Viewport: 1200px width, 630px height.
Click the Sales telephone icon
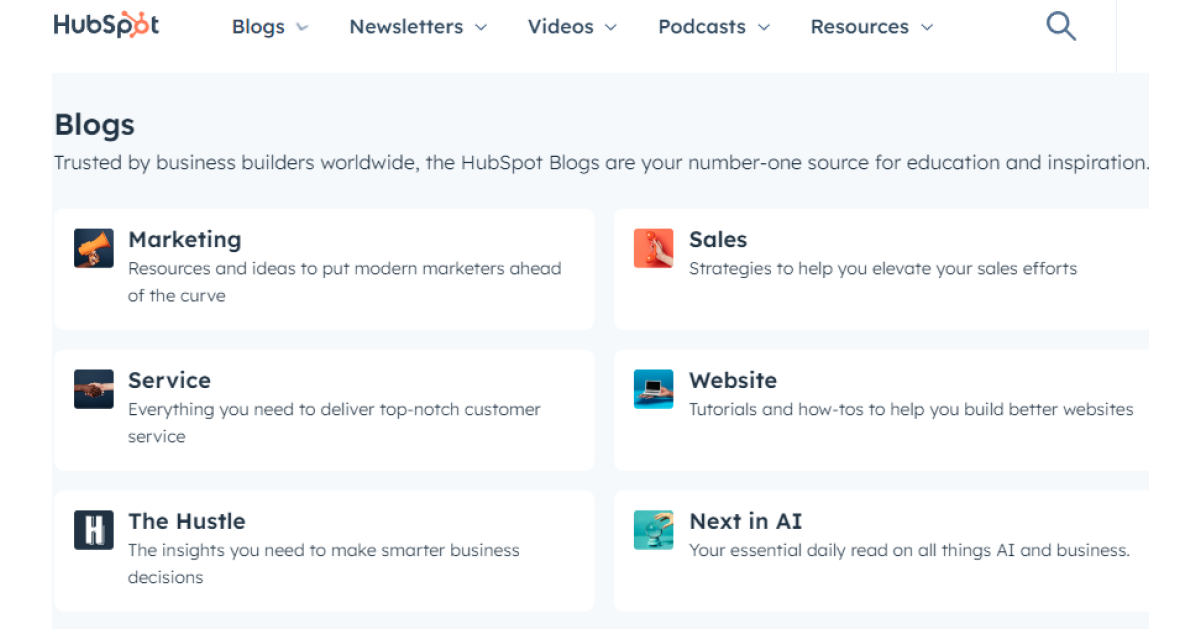tap(654, 248)
